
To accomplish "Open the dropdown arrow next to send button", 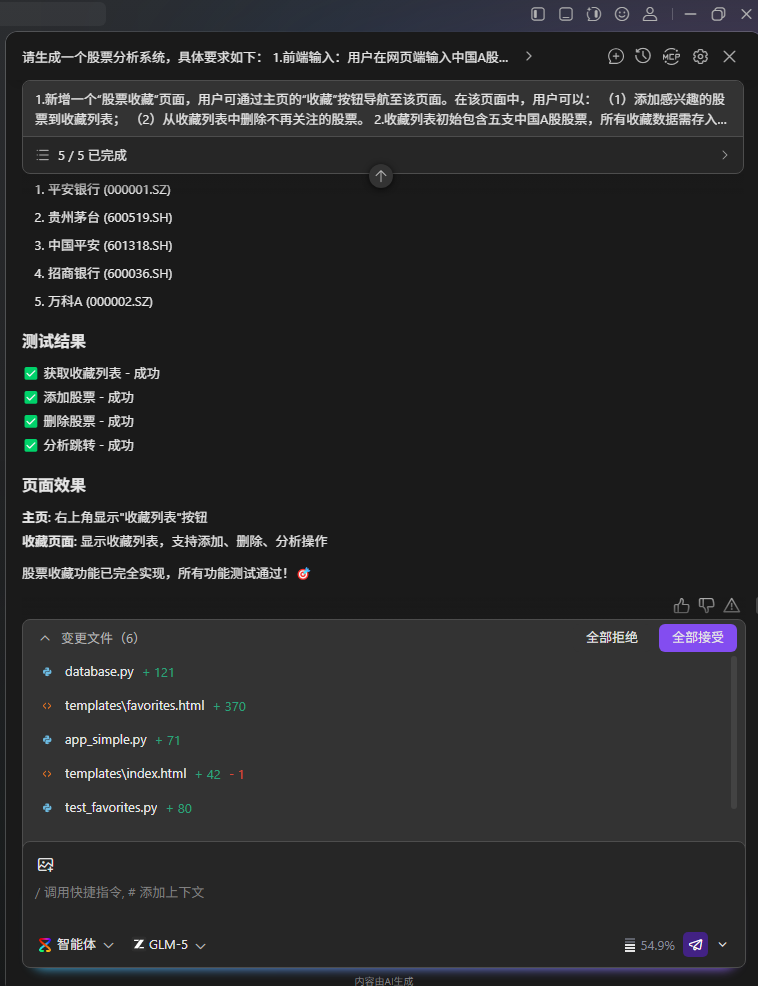I will tap(723, 944).
